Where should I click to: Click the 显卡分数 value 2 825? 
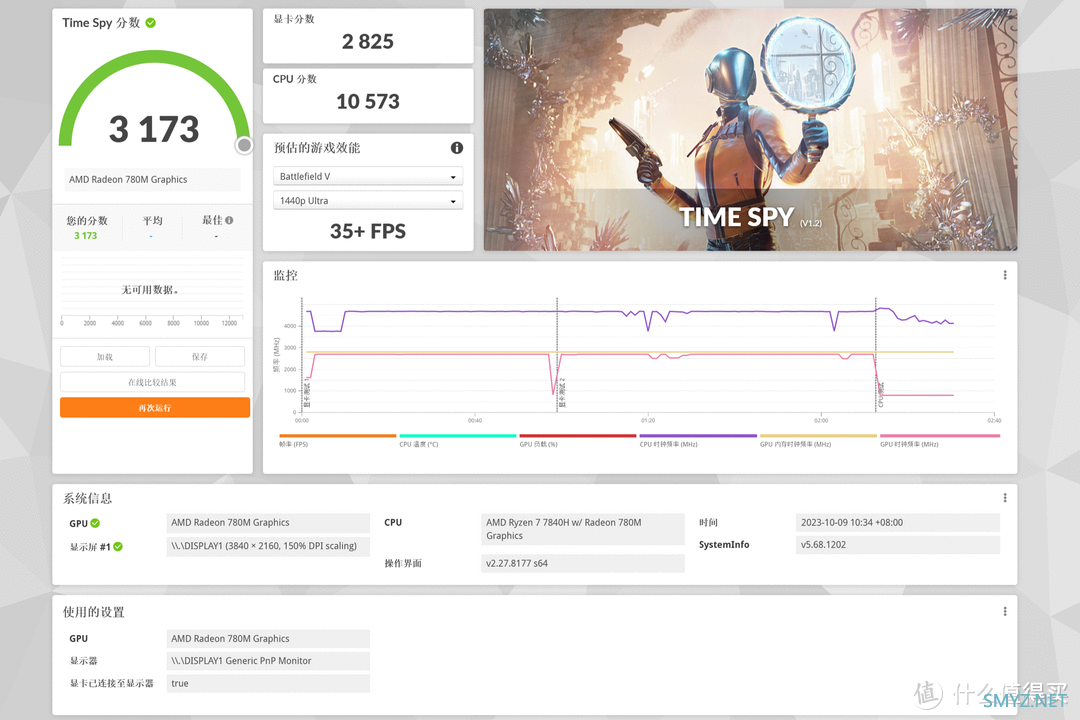pyautogui.click(x=368, y=42)
